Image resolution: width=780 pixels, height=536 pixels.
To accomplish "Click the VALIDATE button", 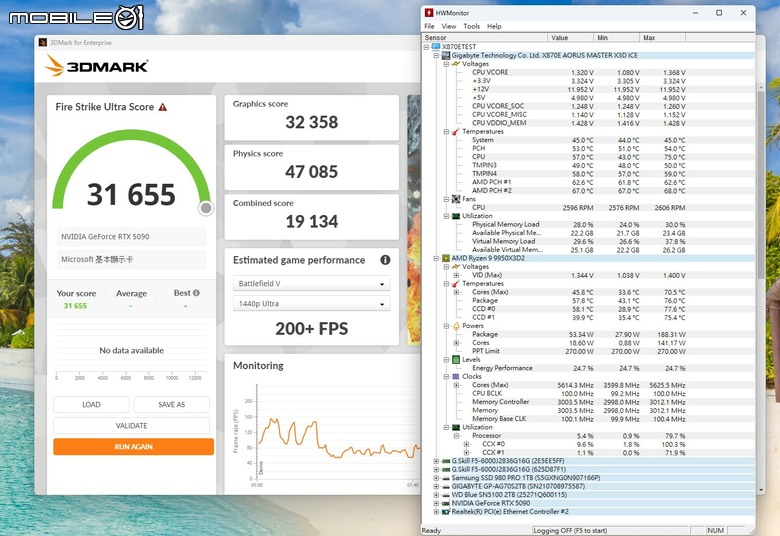I will 131,426.
